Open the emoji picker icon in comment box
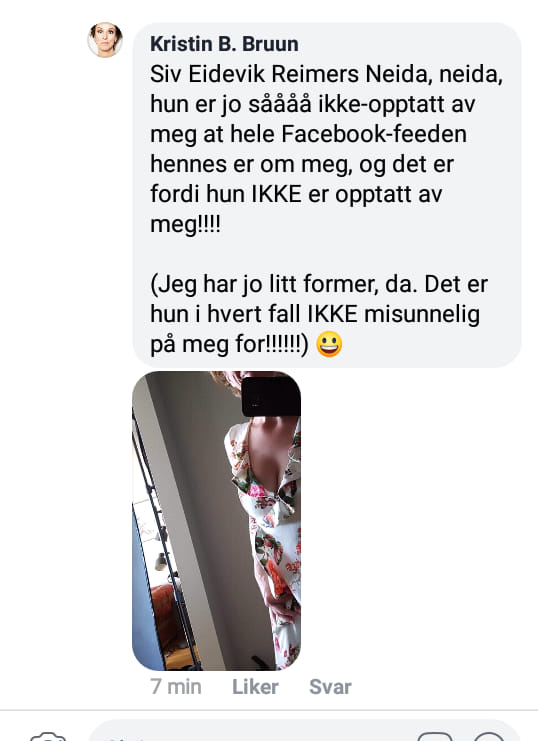Screen dimensions: 538x741 pos(489,736)
